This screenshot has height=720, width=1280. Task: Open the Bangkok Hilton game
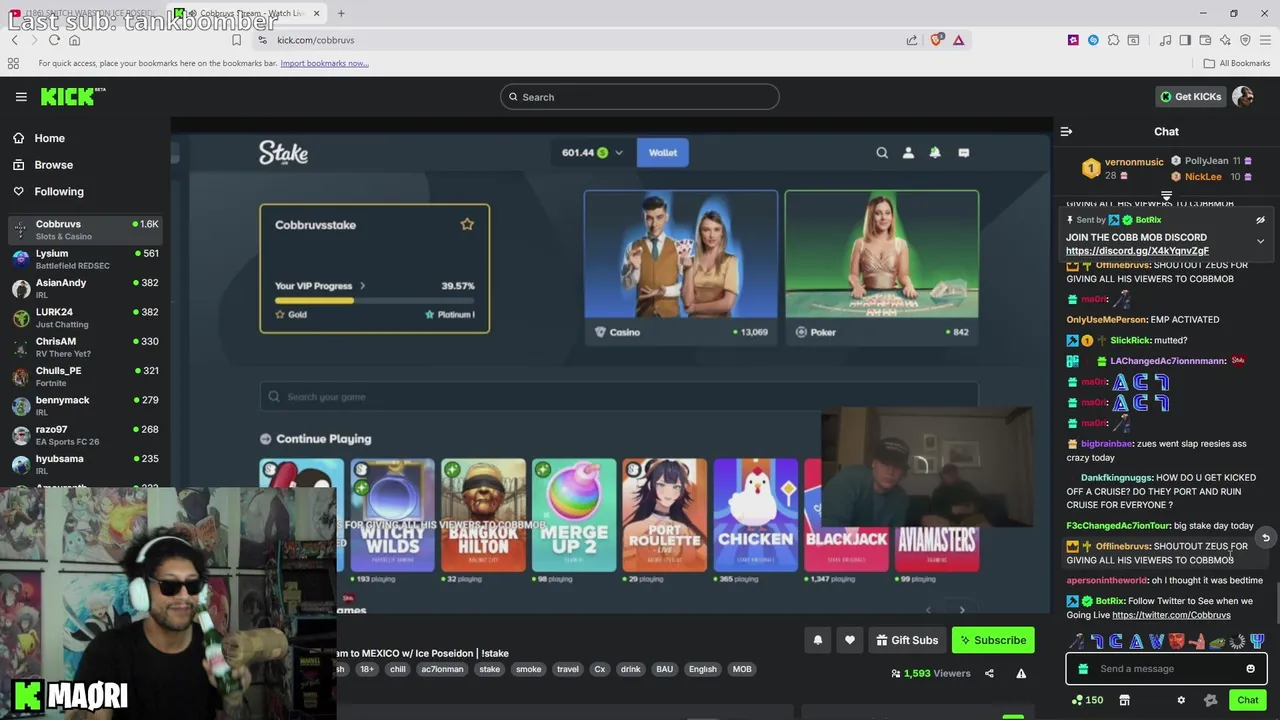[483, 515]
